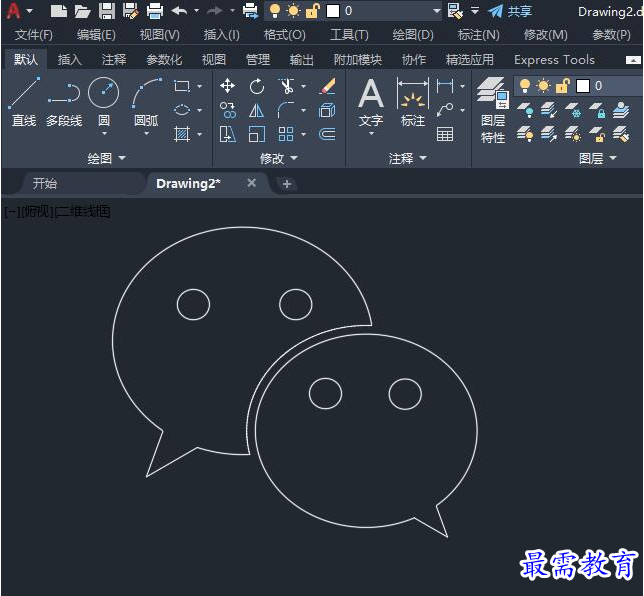The height and width of the screenshot is (596, 644).
Task: Choose the Ellipse draw tool
Action: click(x=182, y=110)
